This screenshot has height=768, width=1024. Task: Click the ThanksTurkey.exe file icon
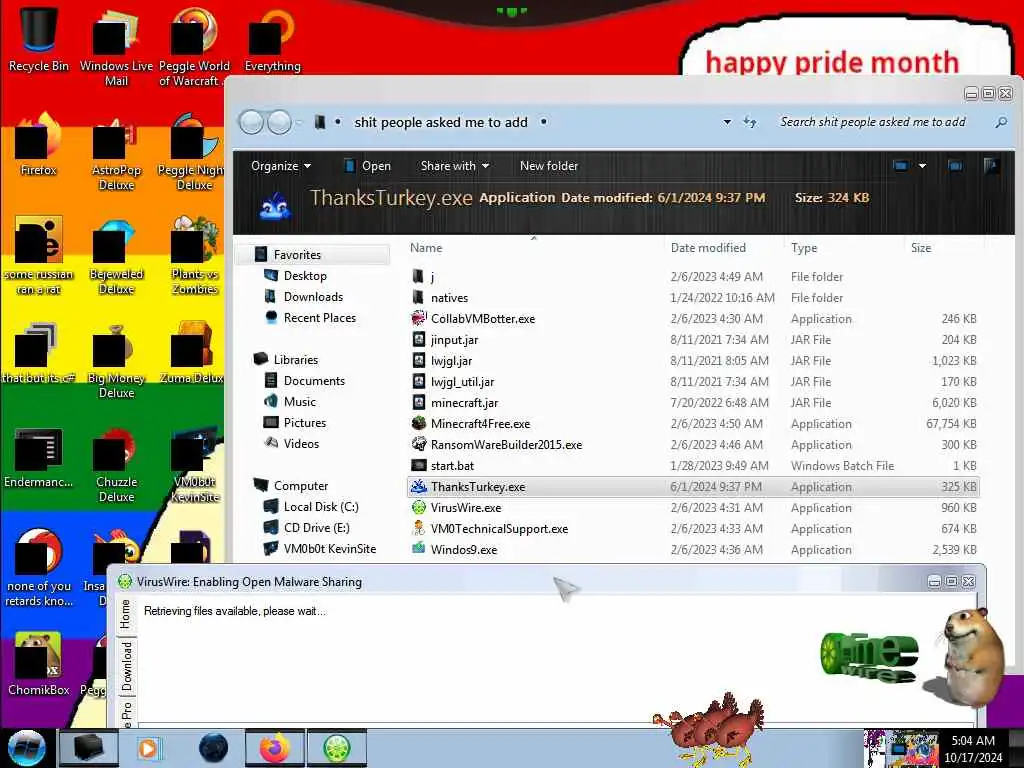tap(419, 487)
